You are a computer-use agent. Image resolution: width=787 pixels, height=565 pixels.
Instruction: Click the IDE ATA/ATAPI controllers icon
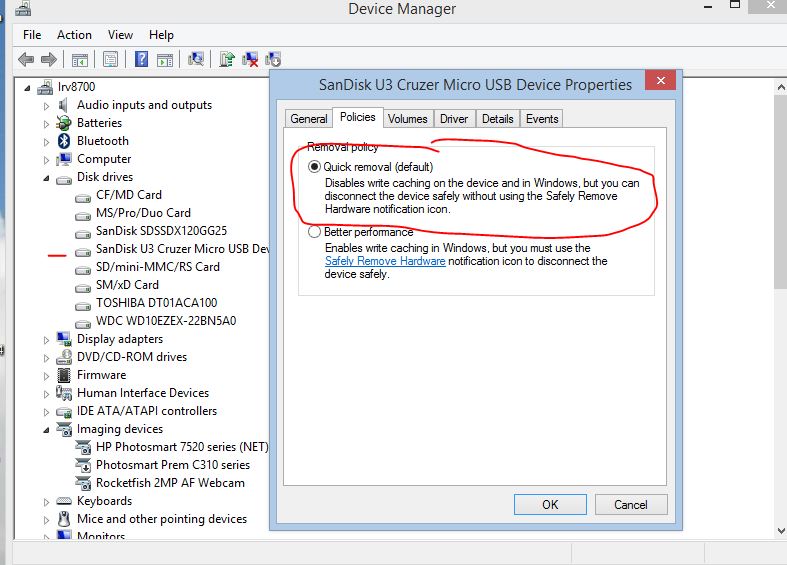[64, 412]
